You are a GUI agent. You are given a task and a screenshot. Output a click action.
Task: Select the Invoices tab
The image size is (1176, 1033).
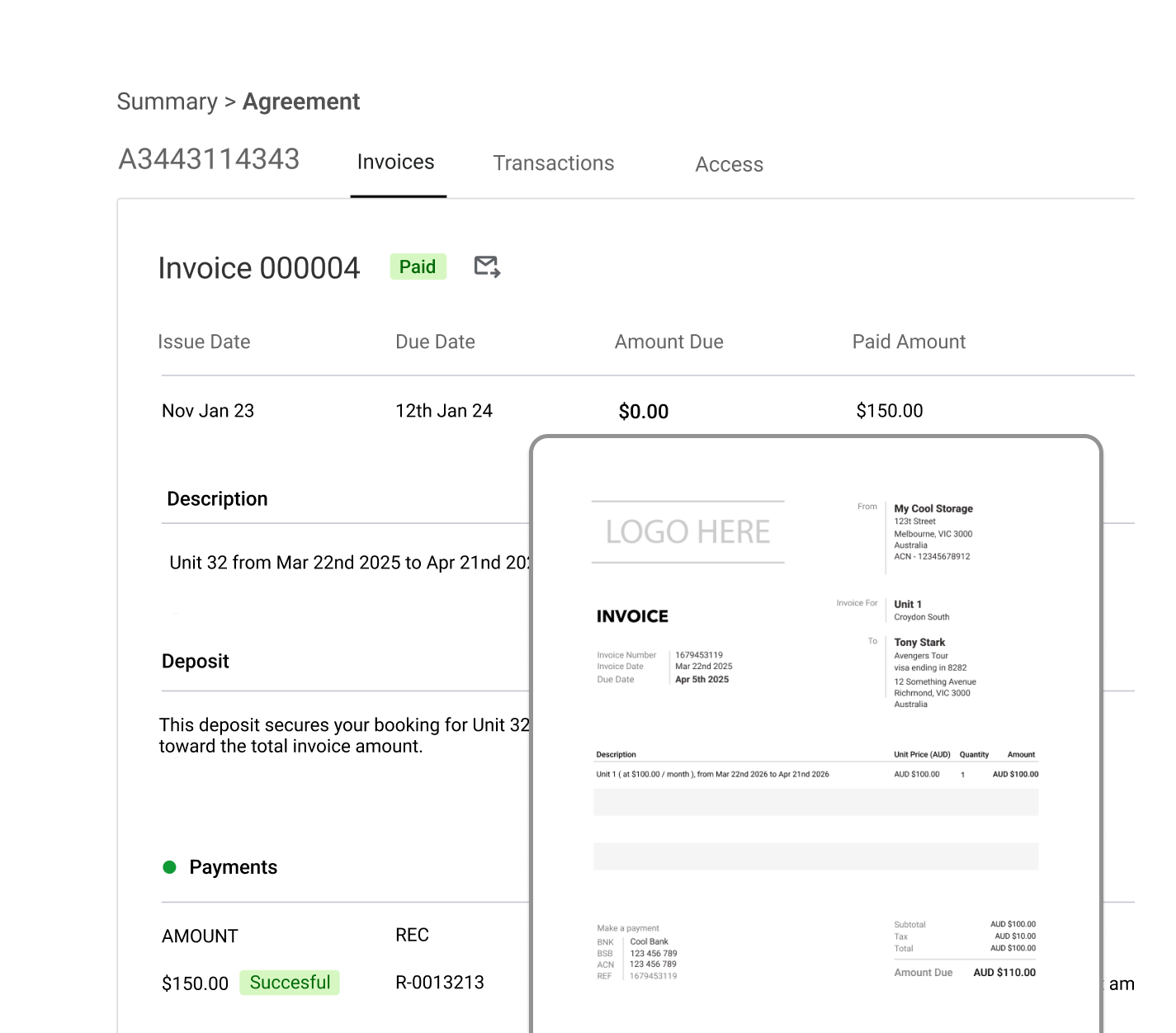tap(396, 162)
